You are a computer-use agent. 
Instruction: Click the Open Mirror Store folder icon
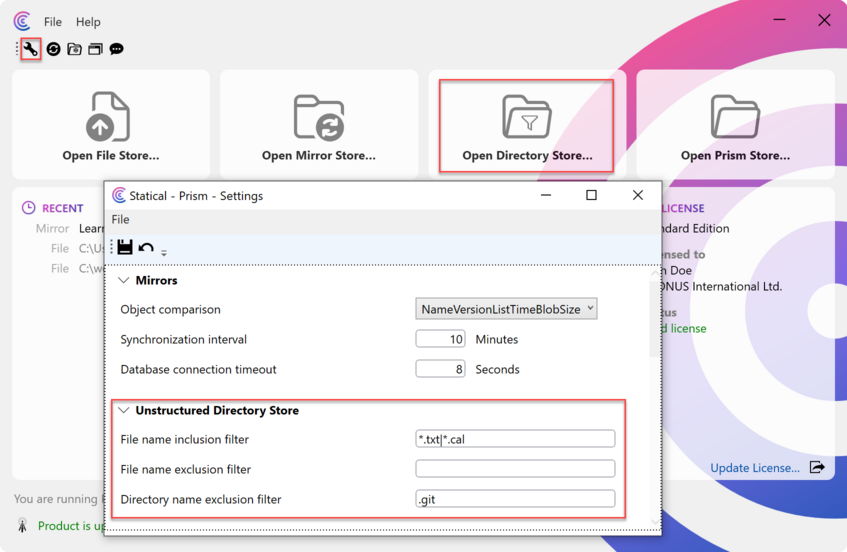click(x=319, y=117)
